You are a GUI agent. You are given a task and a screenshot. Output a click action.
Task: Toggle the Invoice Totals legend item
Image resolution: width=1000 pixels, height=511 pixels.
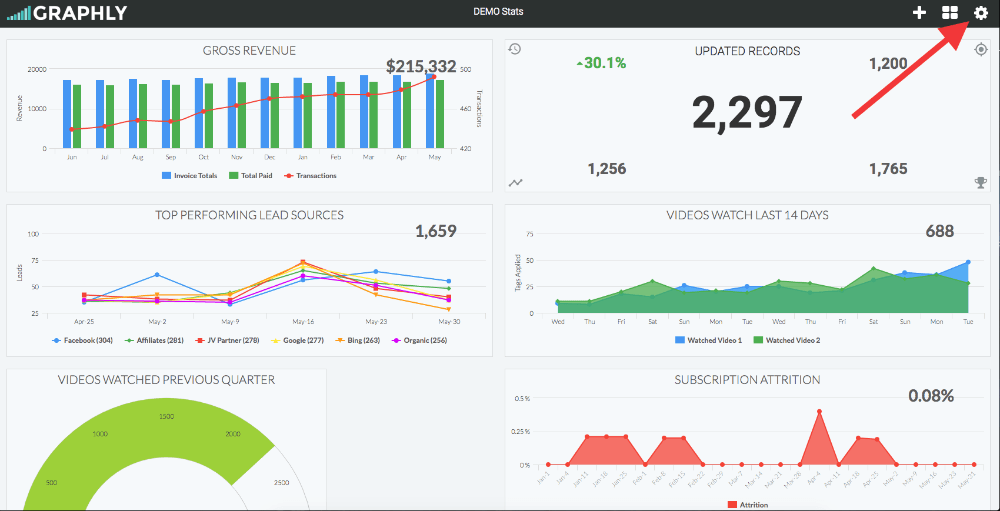click(189, 175)
